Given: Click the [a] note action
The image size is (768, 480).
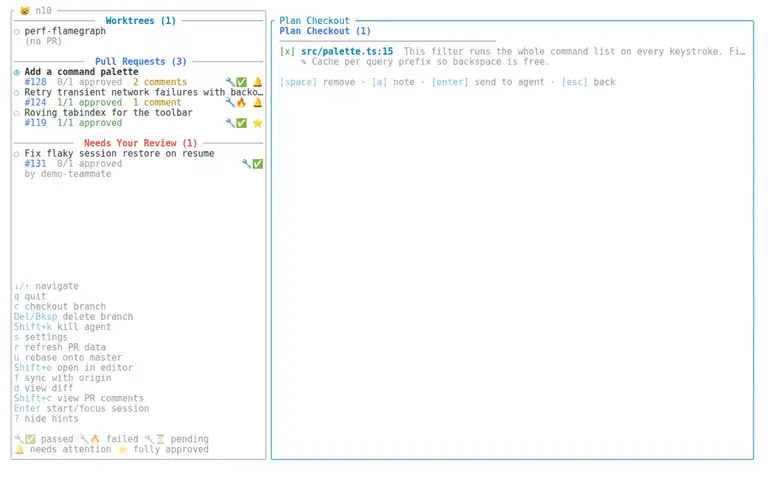Looking at the screenshot, I should point(393,82).
